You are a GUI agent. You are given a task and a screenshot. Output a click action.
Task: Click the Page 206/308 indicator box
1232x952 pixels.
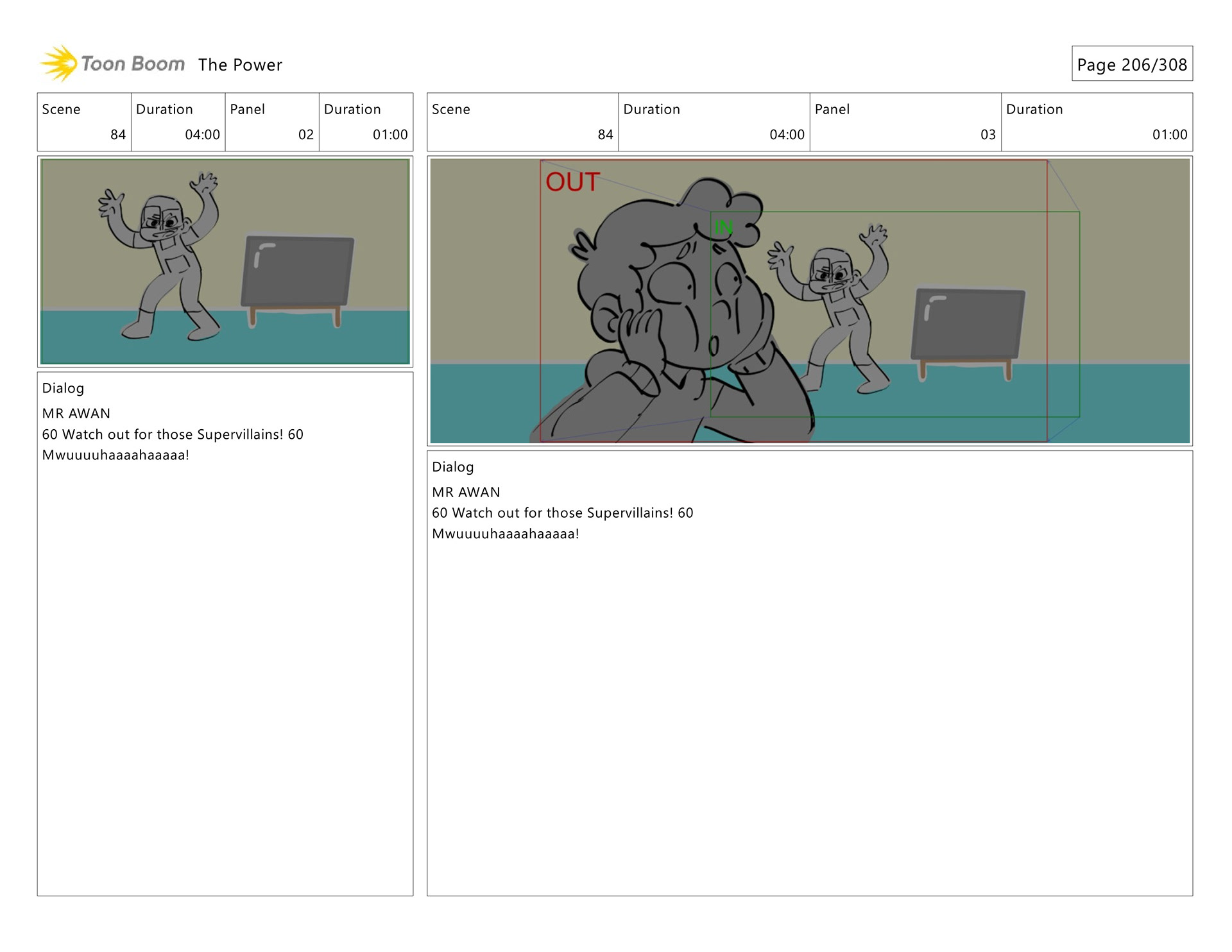pos(1131,64)
